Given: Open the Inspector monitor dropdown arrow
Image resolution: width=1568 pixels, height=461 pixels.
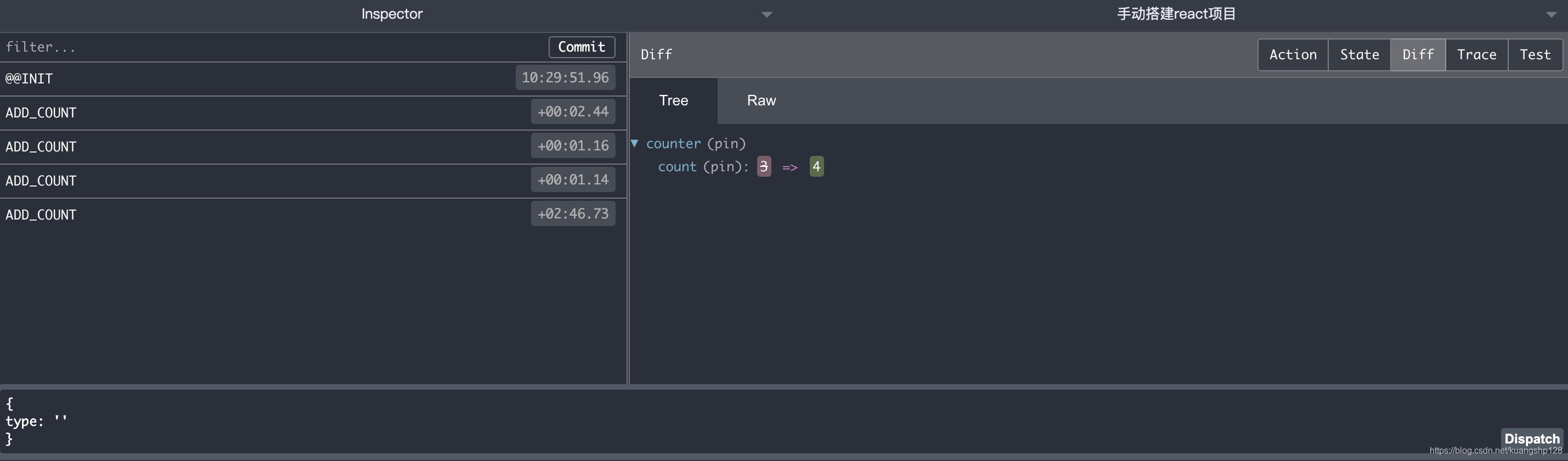Looking at the screenshot, I should 767,15.
